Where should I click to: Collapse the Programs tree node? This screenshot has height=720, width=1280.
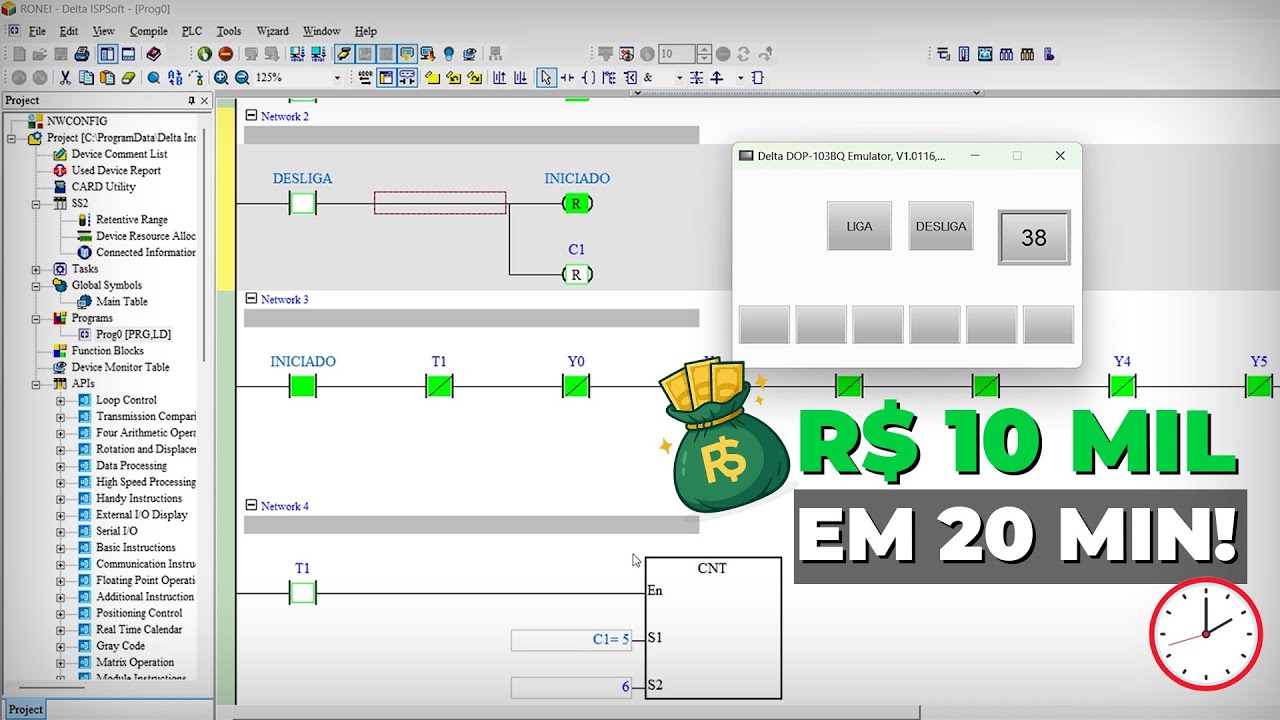pyautogui.click(x=36, y=318)
